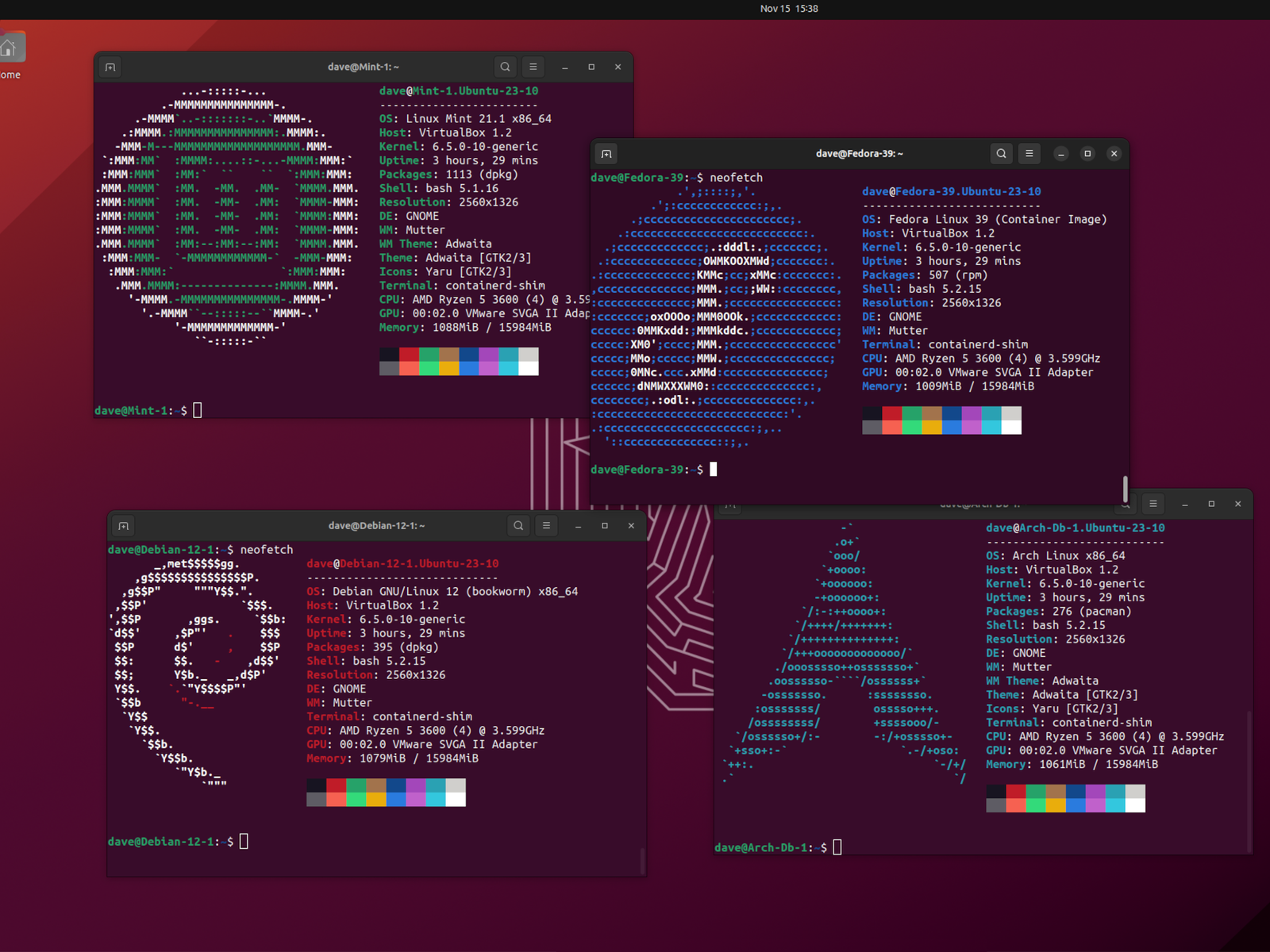
Task: Open the Arch terminal hamburger menu
Action: coord(1153,504)
